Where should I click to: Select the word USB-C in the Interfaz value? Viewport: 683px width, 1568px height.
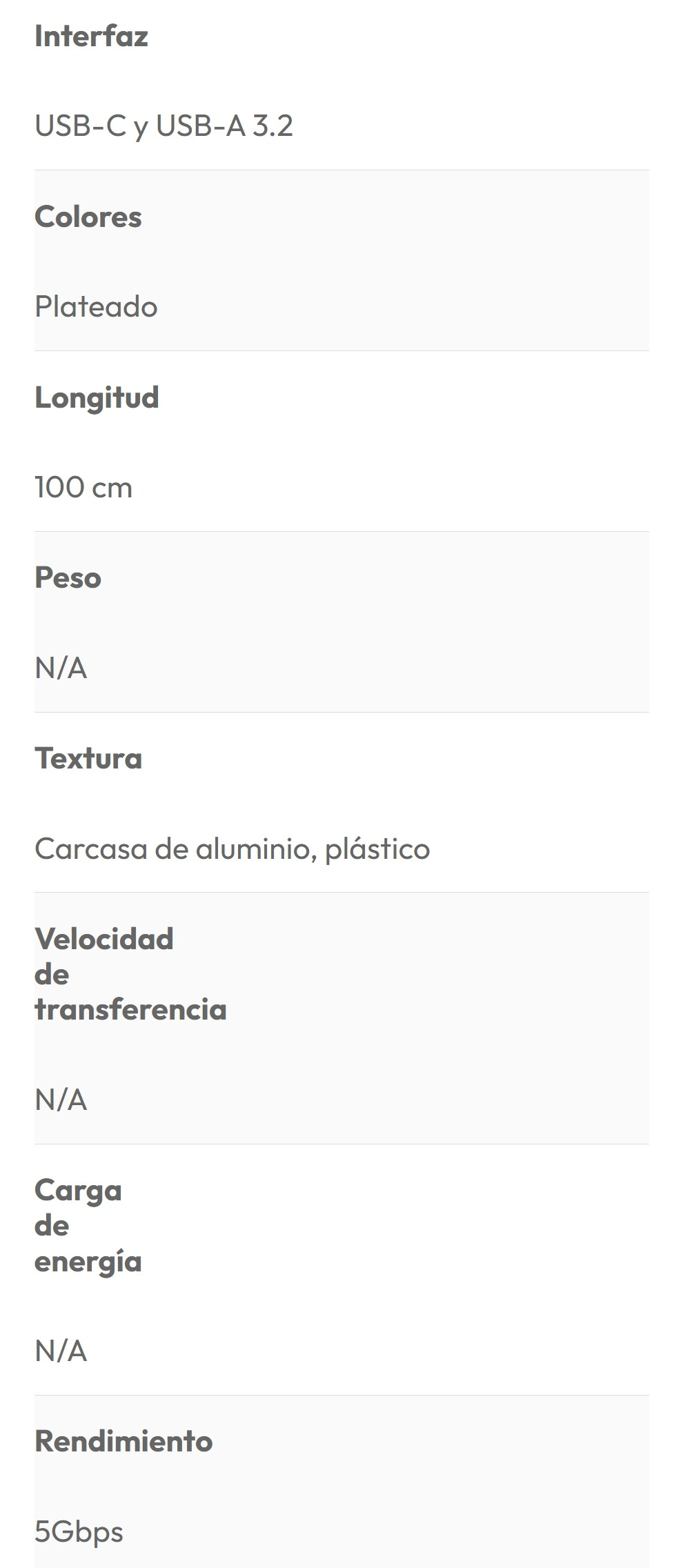click(81, 126)
